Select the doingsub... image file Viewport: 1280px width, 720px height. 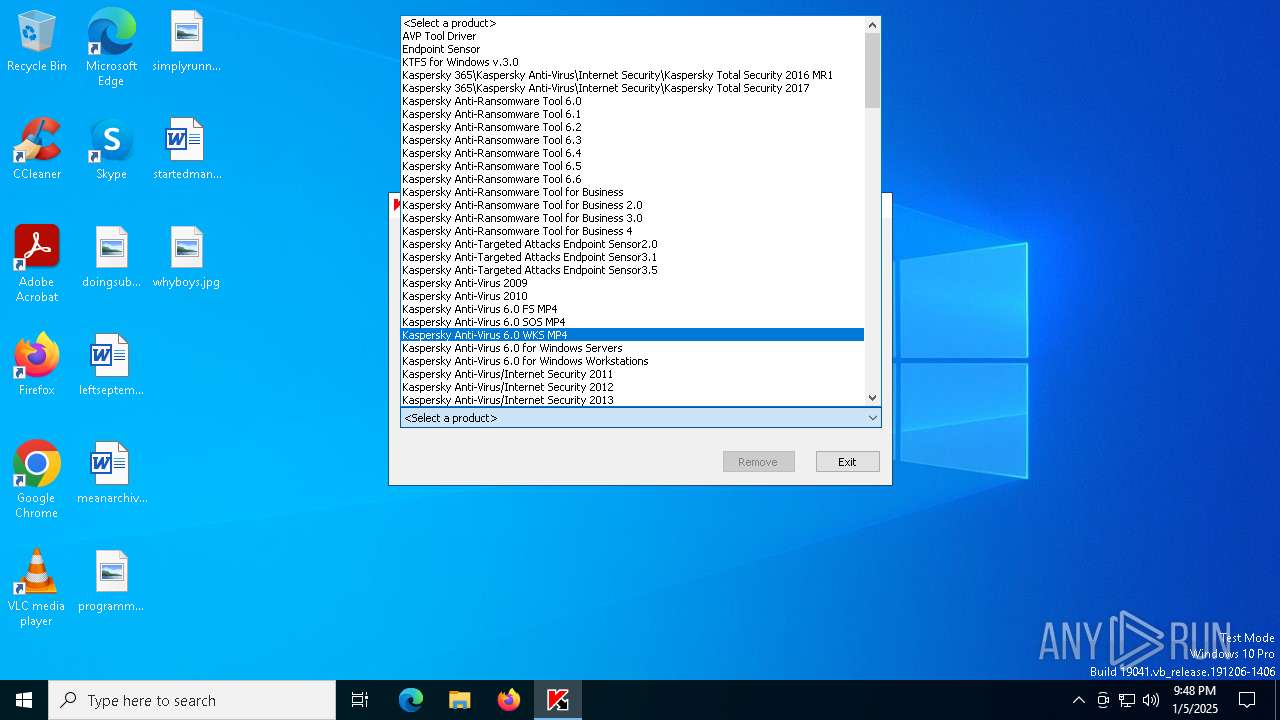(111, 258)
